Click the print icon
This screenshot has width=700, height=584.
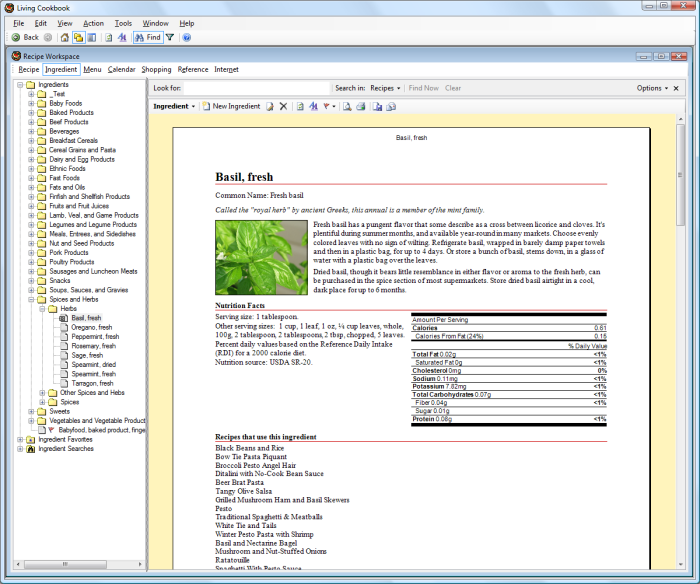coord(361,106)
